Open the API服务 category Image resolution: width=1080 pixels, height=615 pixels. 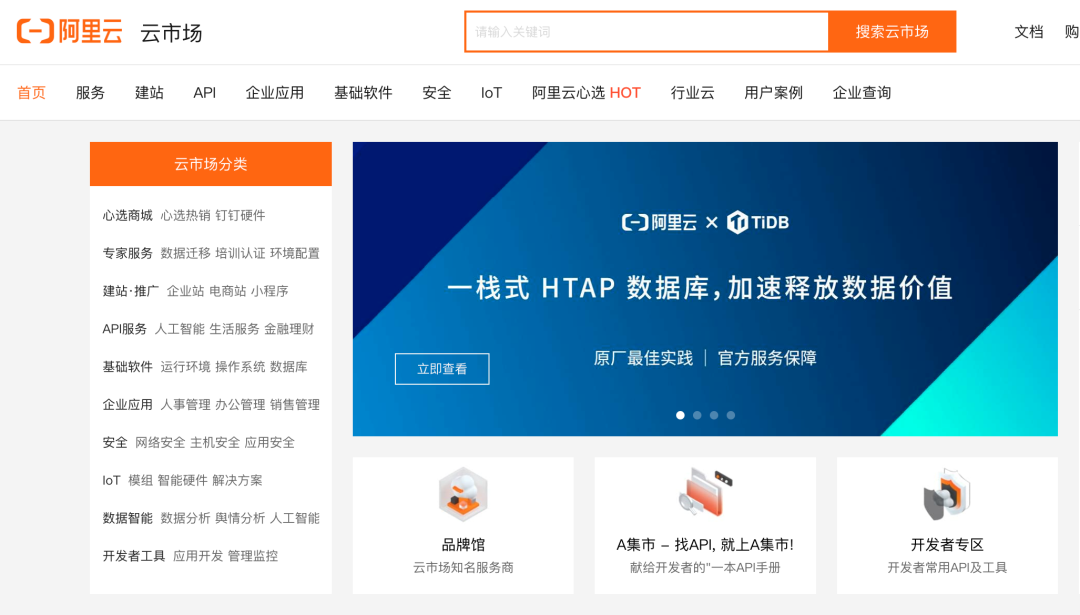click(125, 329)
